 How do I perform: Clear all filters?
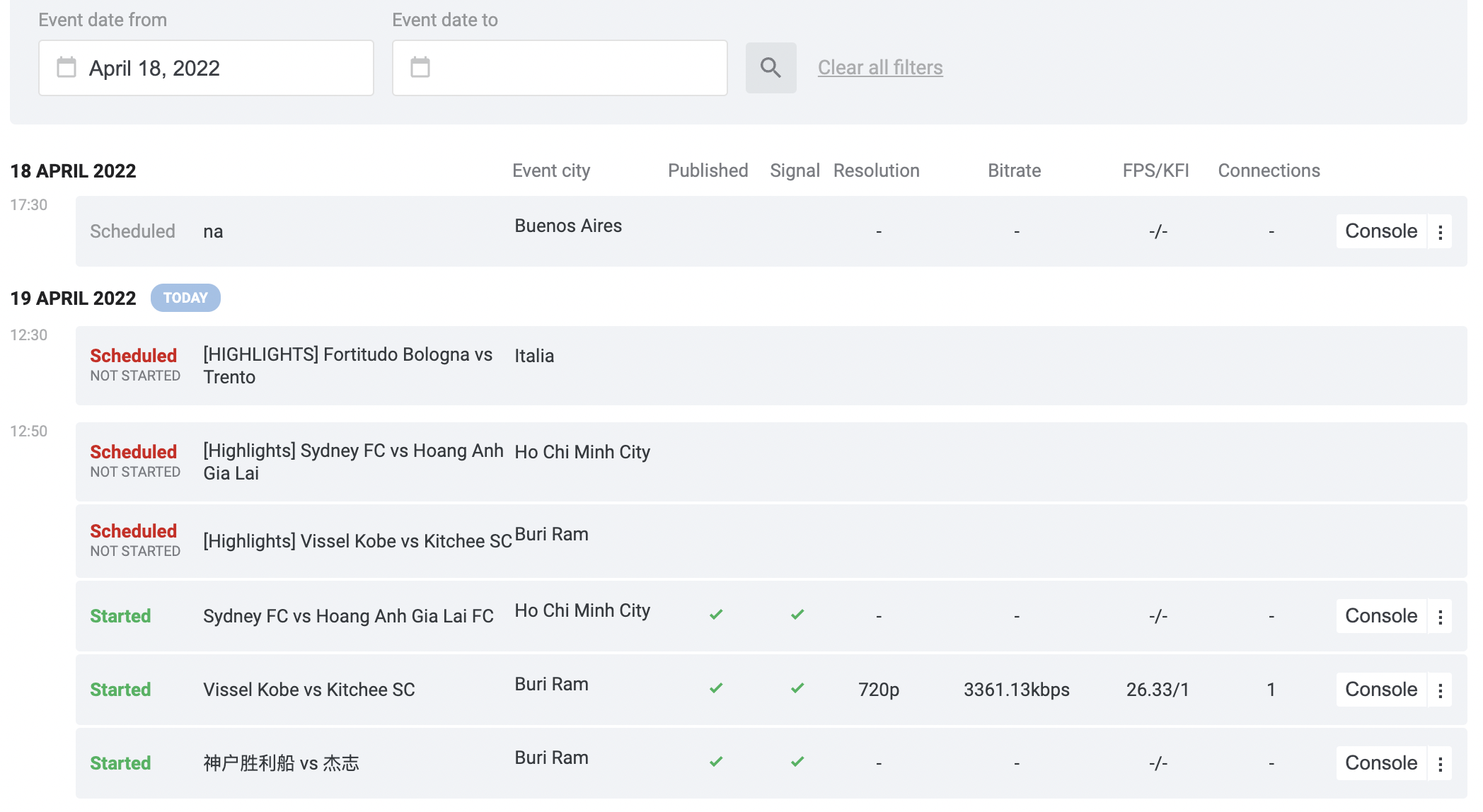(x=880, y=68)
